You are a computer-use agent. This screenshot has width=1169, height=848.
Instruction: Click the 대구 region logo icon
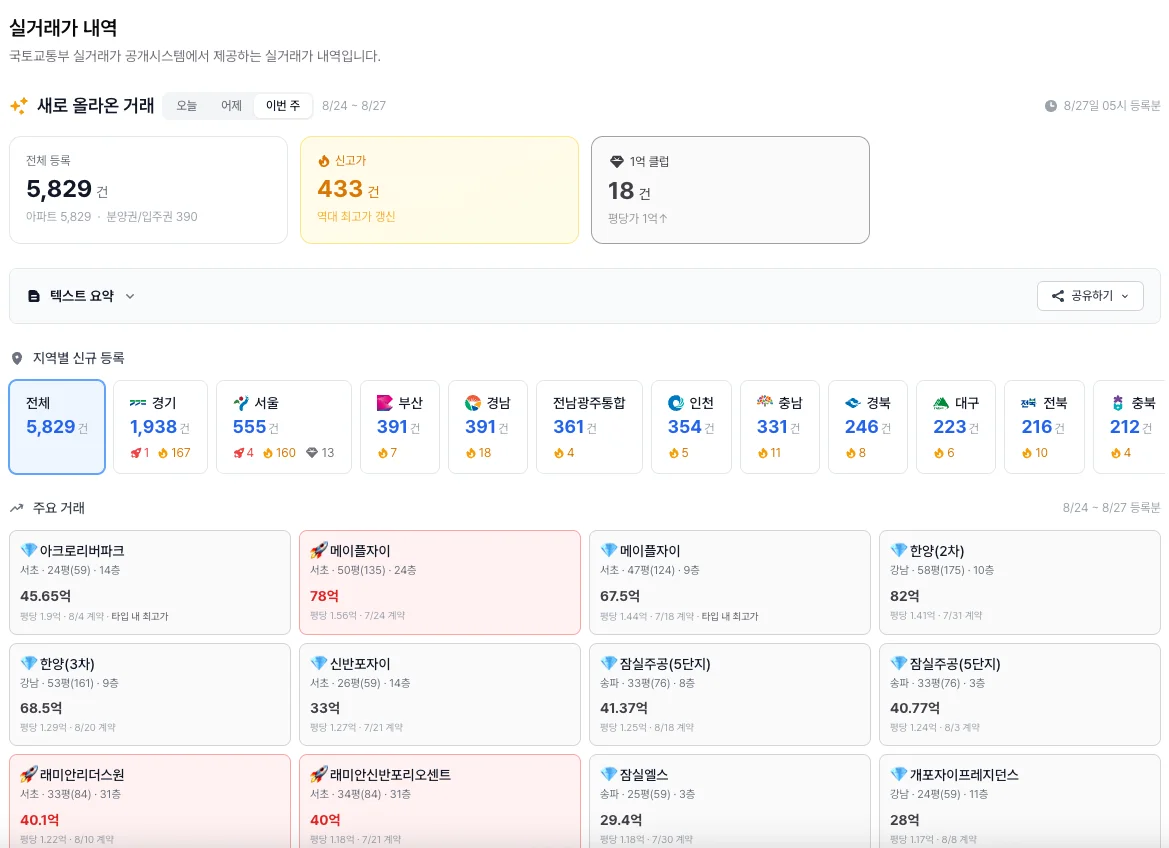pos(941,403)
